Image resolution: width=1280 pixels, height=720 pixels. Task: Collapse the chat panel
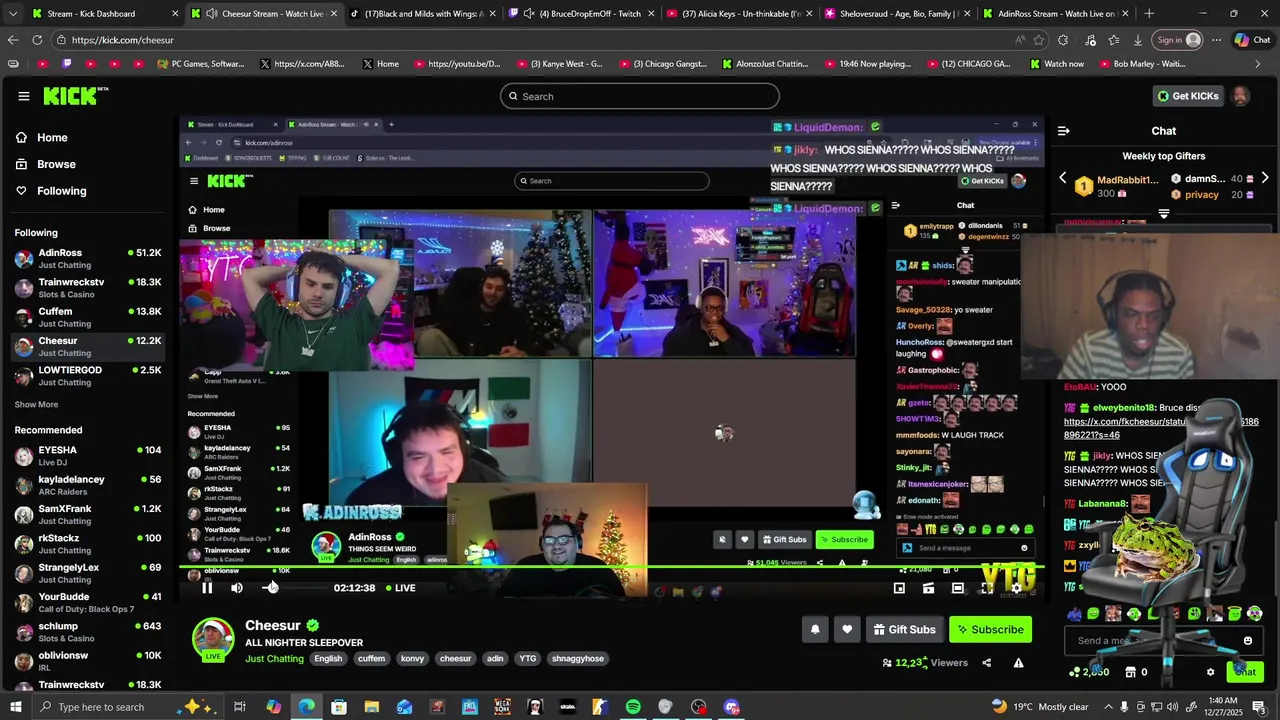(1064, 131)
